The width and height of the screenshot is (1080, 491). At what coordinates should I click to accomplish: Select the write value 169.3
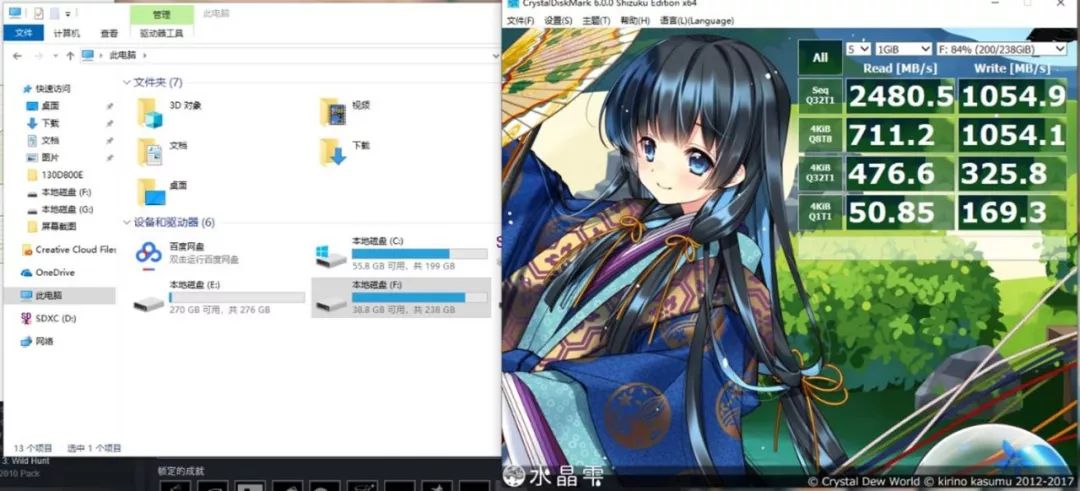[1013, 213]
